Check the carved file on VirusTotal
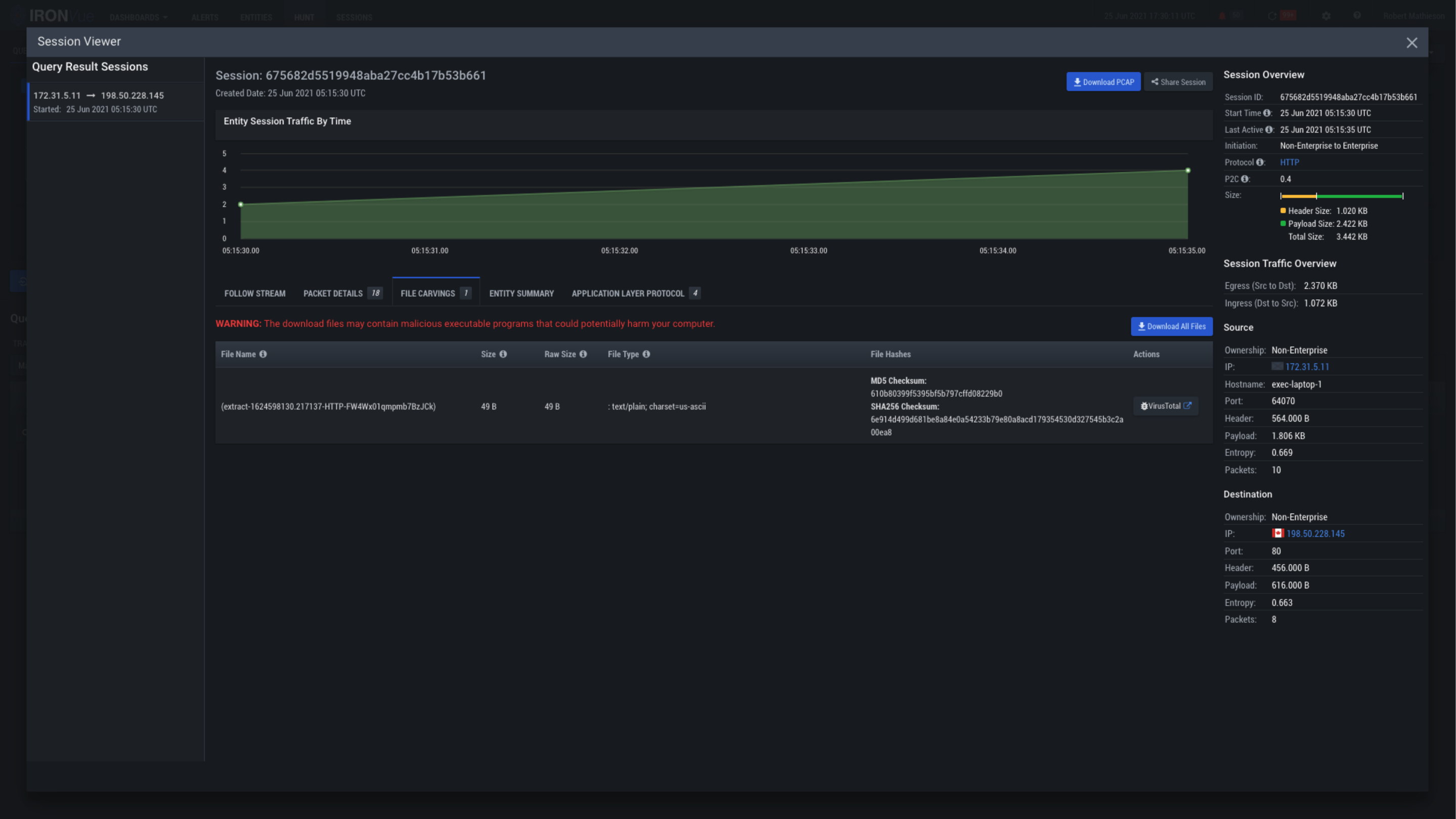The image size is (1456, 819). click(1166, 406)
